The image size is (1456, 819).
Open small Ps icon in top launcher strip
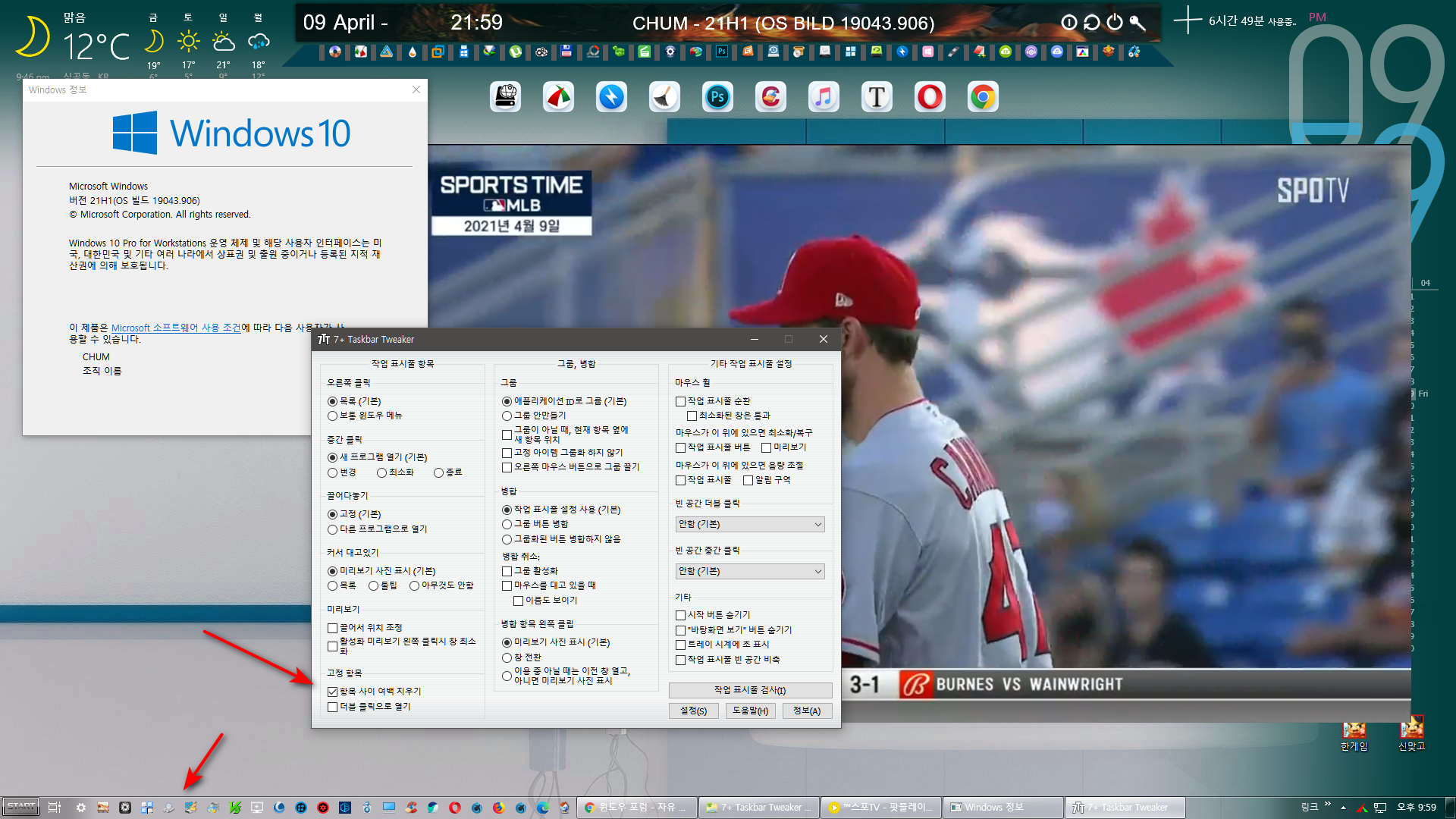tap(721, 52)
